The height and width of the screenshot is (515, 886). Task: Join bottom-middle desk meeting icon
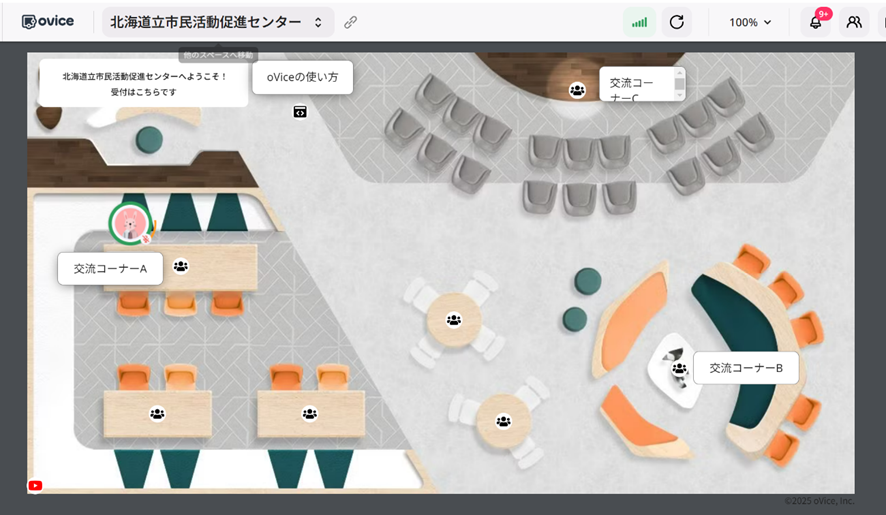[310, 413]
